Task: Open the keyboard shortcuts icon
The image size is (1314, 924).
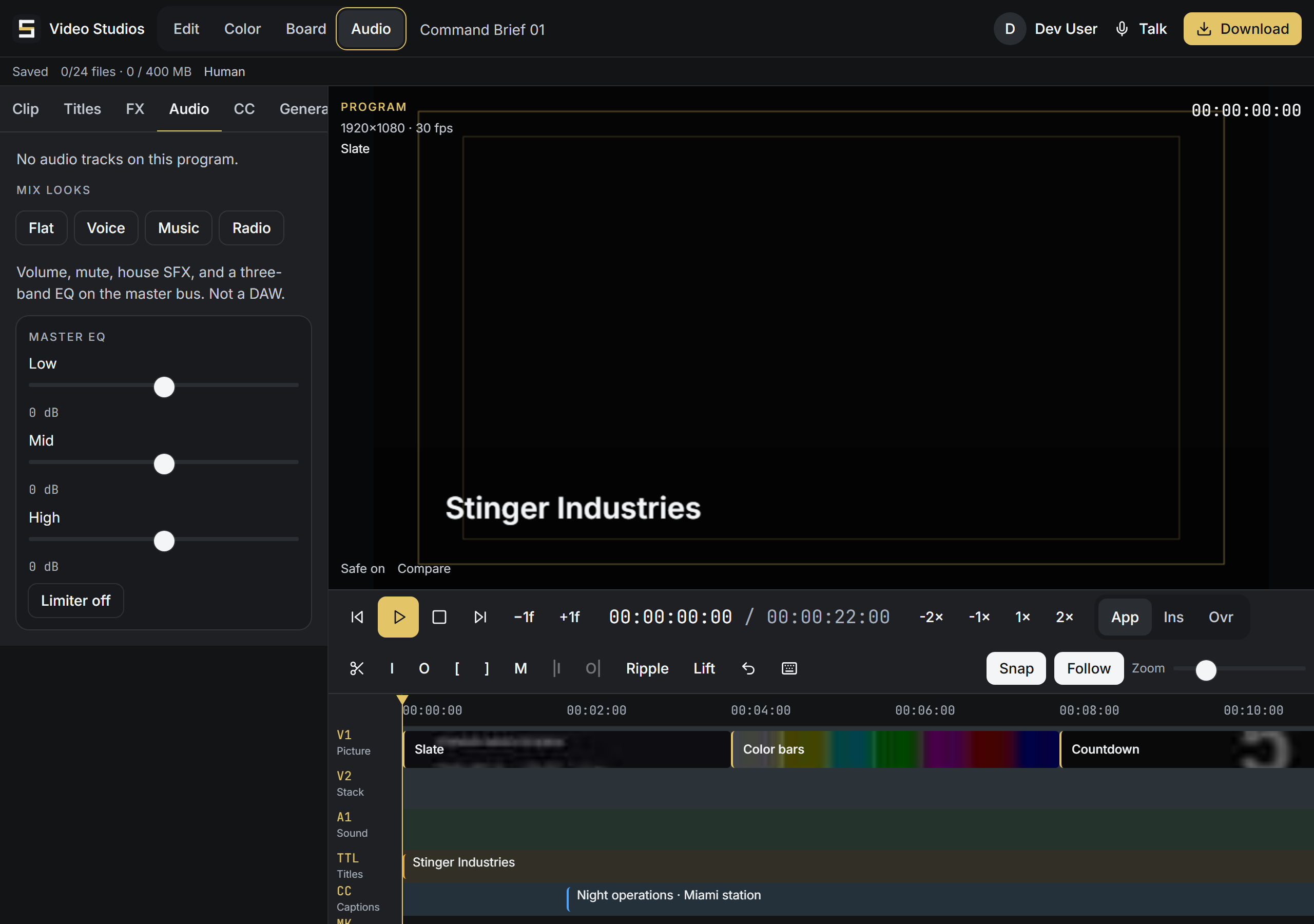Action: pos(789,668)
